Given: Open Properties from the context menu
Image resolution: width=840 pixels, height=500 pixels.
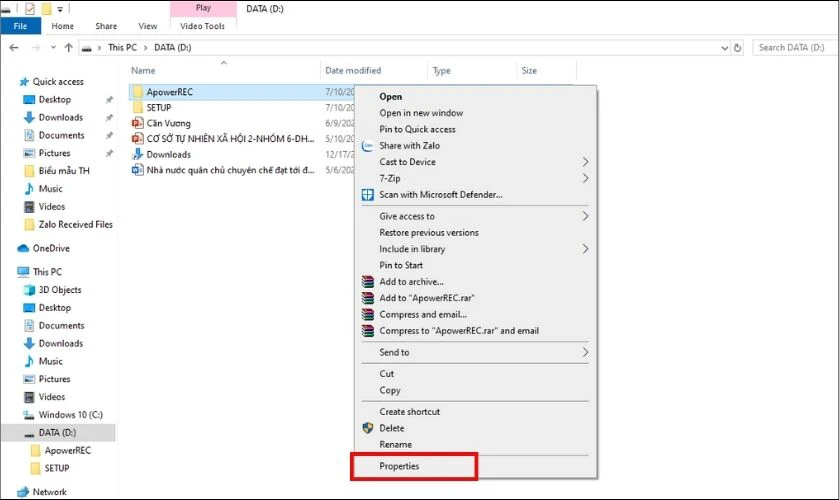Looking at the screenshot, I should click(399, 466).
